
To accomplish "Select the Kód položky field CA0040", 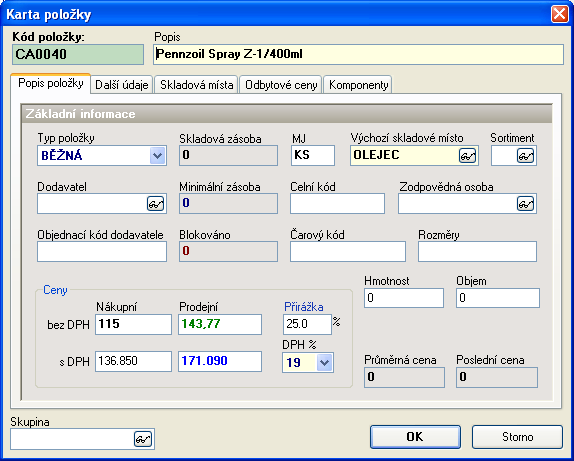I will (78, 55).
